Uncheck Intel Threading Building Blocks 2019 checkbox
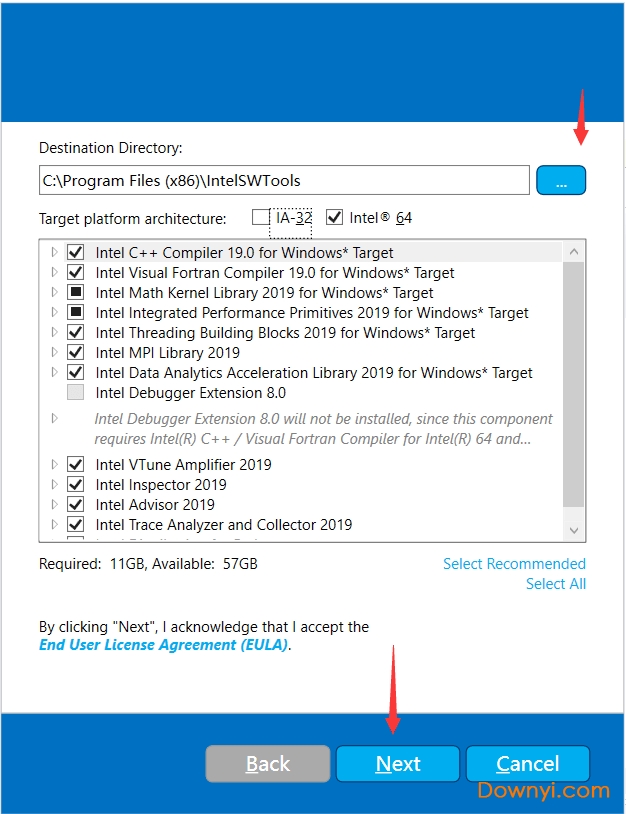 click(x=76, y=332)
